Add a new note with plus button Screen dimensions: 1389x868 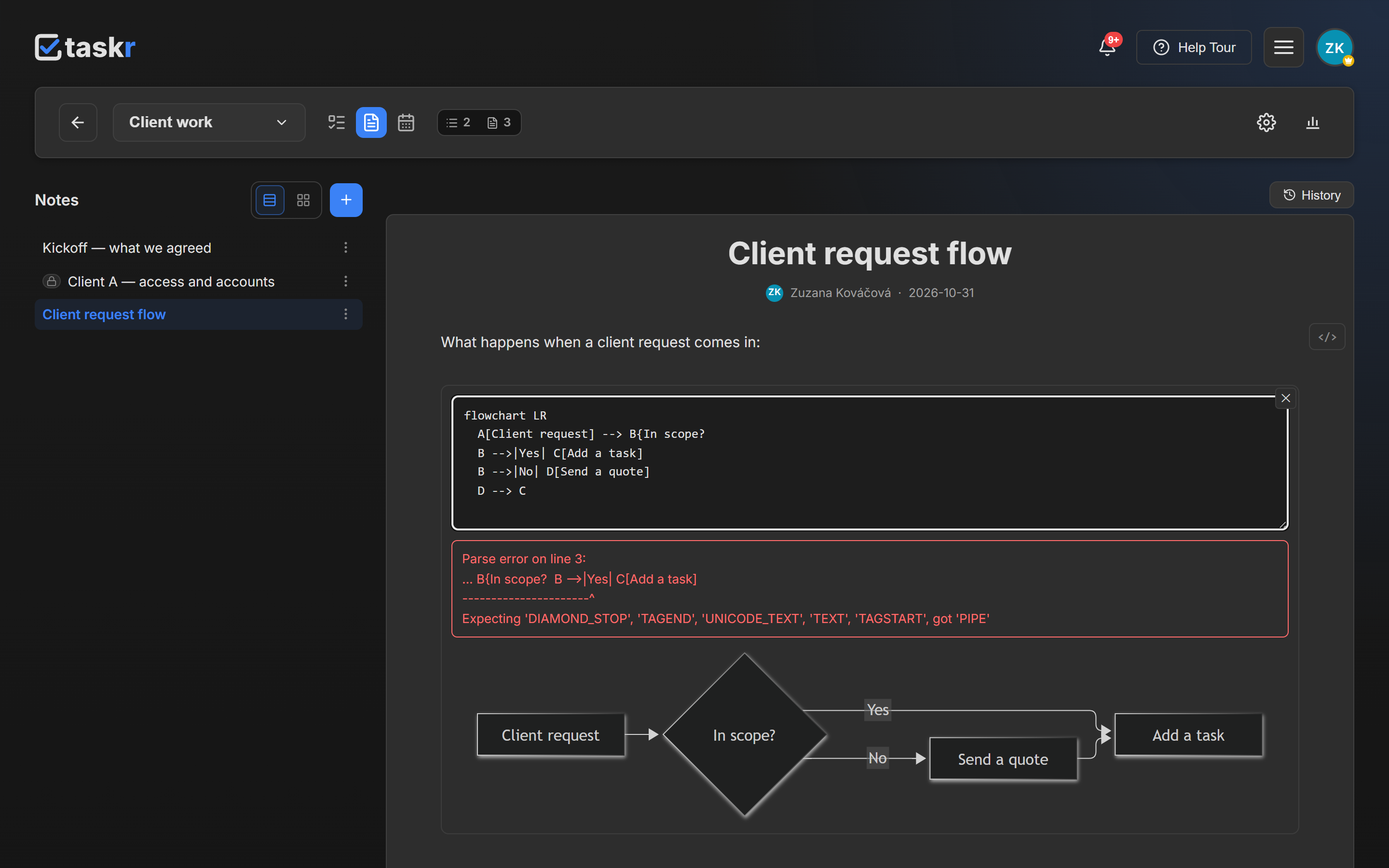coord(346,200)
